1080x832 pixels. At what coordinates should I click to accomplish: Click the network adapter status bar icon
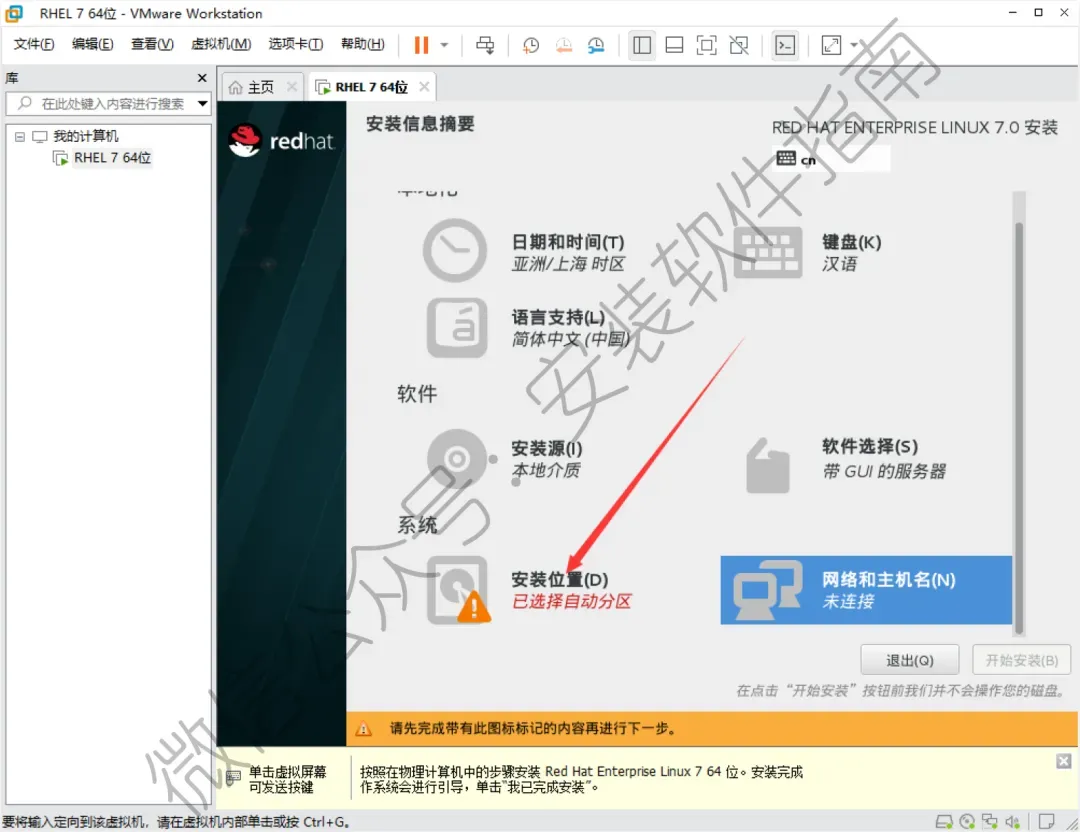click(990, 822)
